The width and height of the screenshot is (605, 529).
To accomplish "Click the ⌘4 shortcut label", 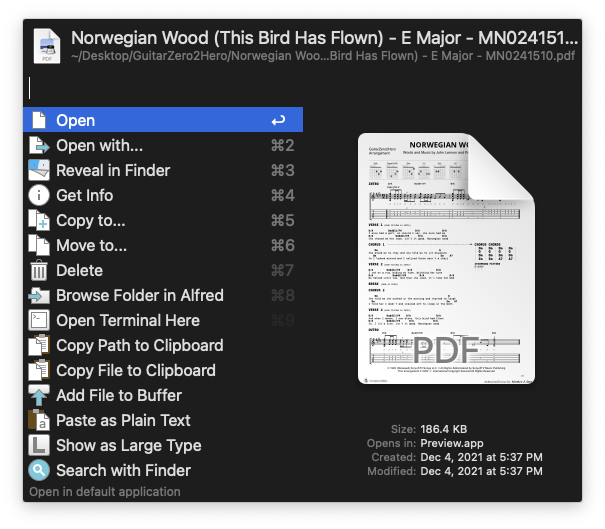I will click(282, 195).
